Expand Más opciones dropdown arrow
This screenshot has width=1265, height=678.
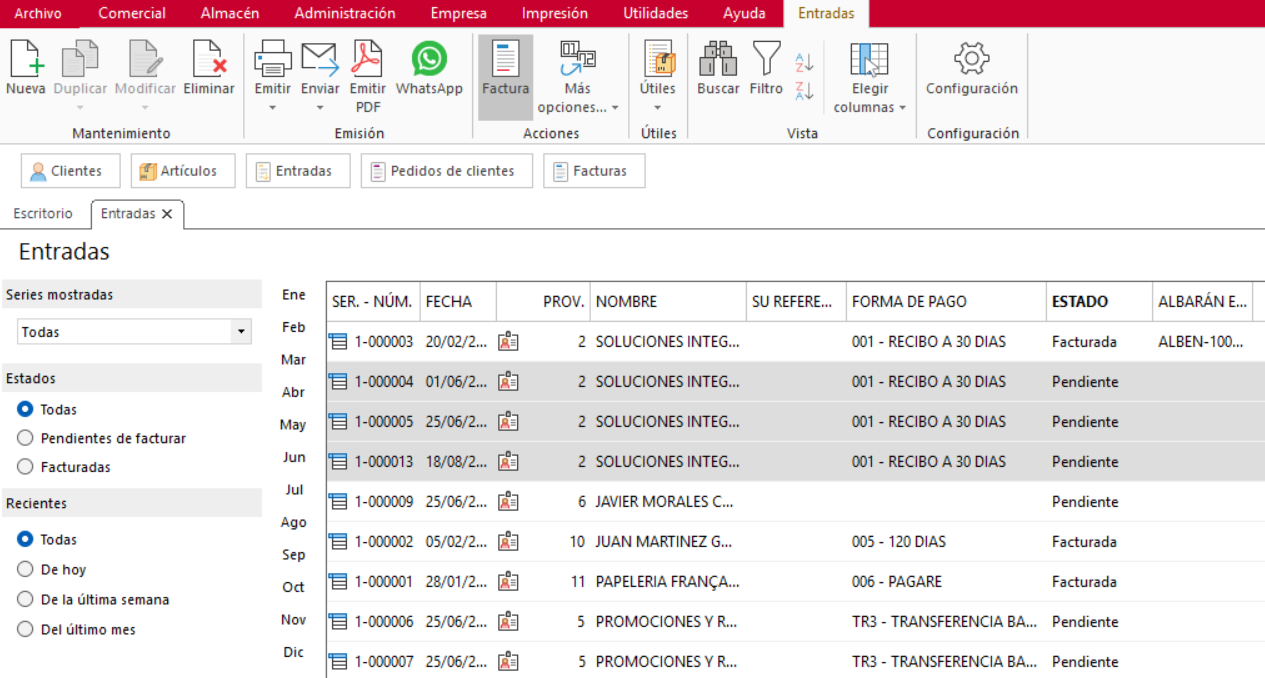coord(615,108)
